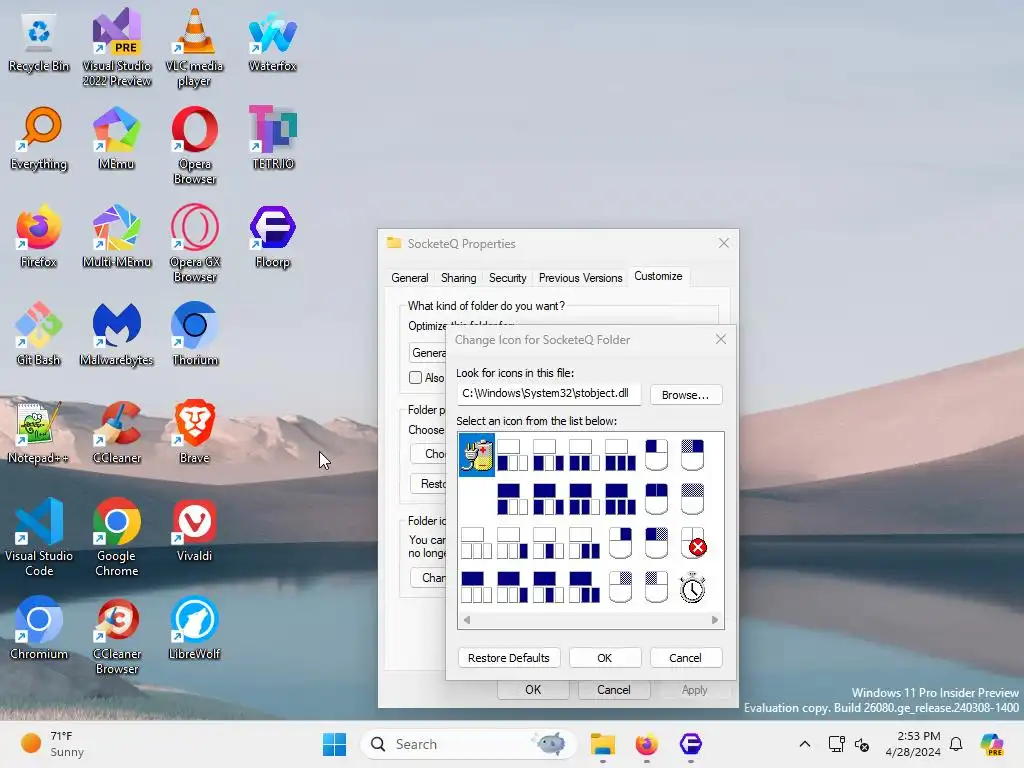Open Opera Browser desktop shortcut
The height and width of the screenshot is (768, 1024).
pos(195,146)
